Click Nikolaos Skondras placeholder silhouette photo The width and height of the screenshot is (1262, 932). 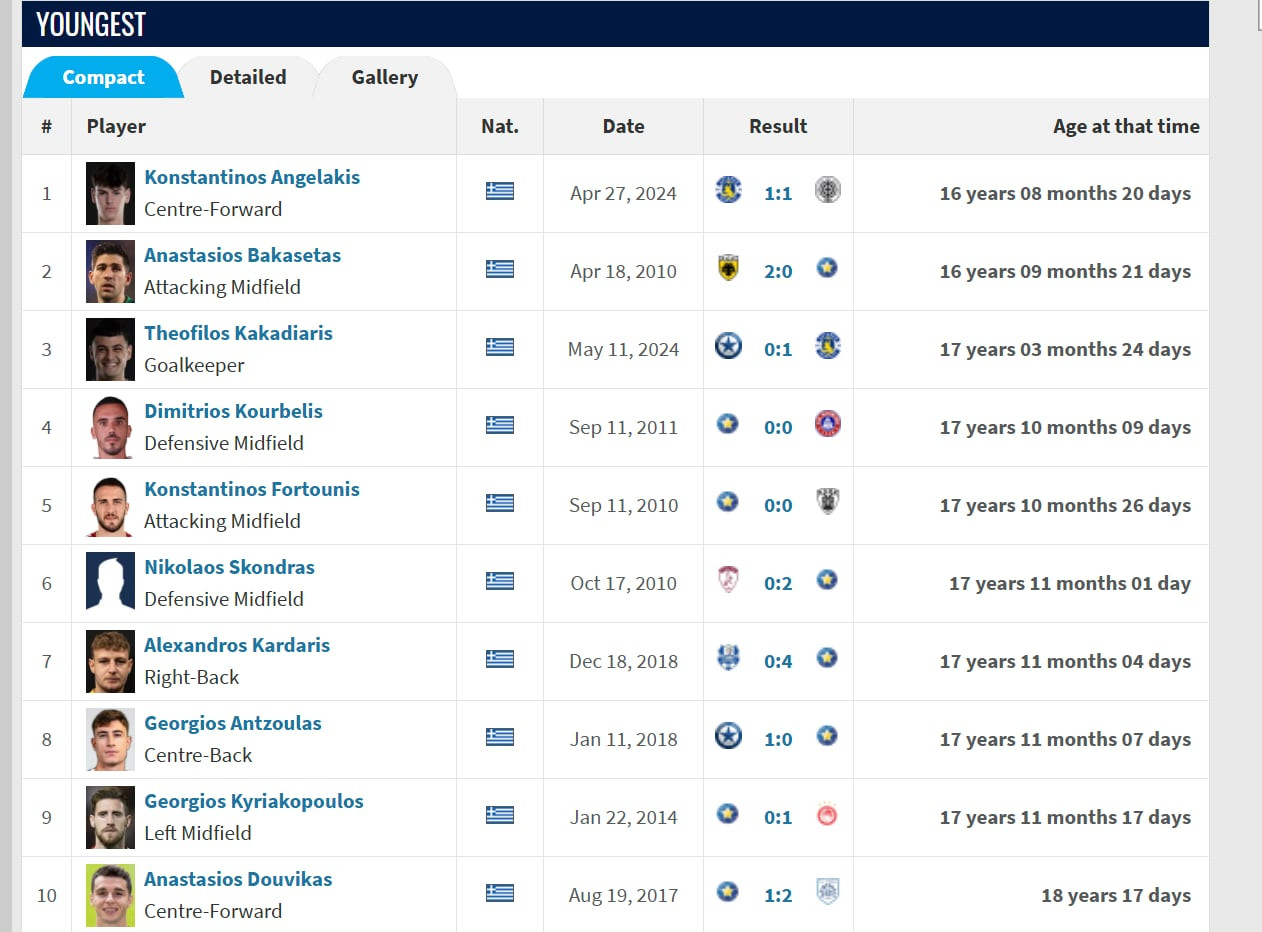[x=110, y=583]
